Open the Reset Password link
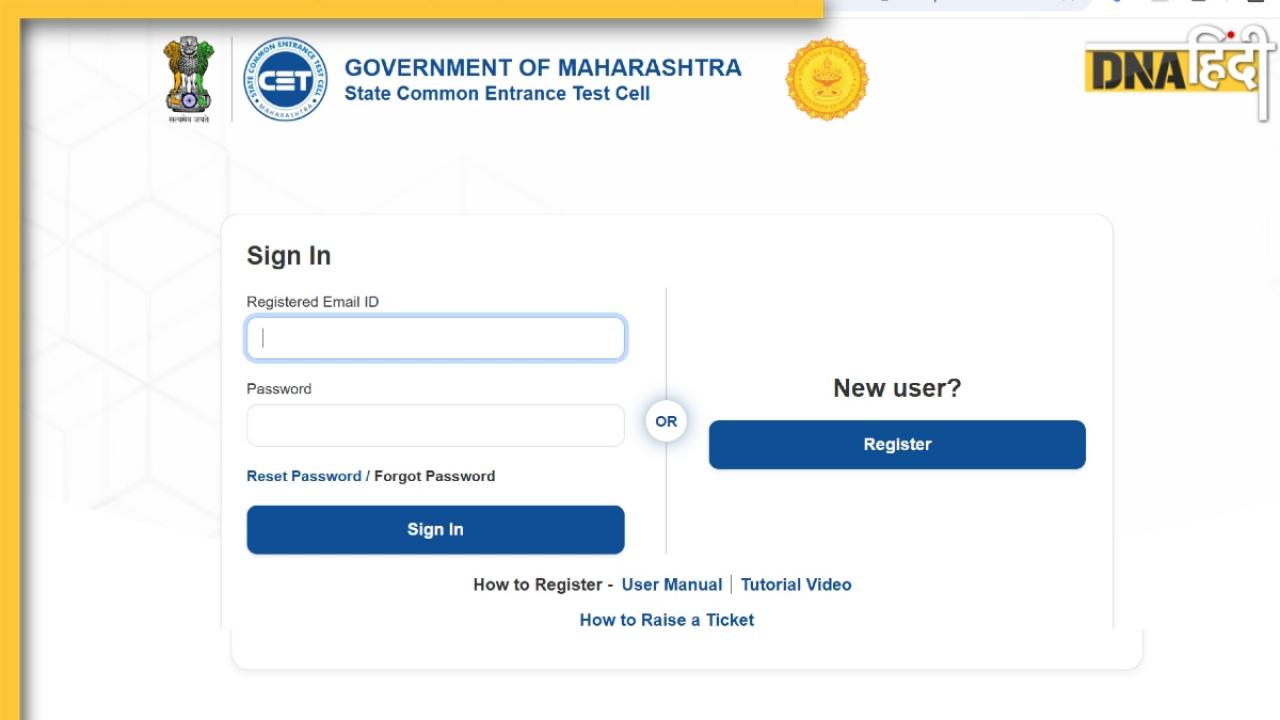Viewport: 1280px width, 720px height. 304,476
